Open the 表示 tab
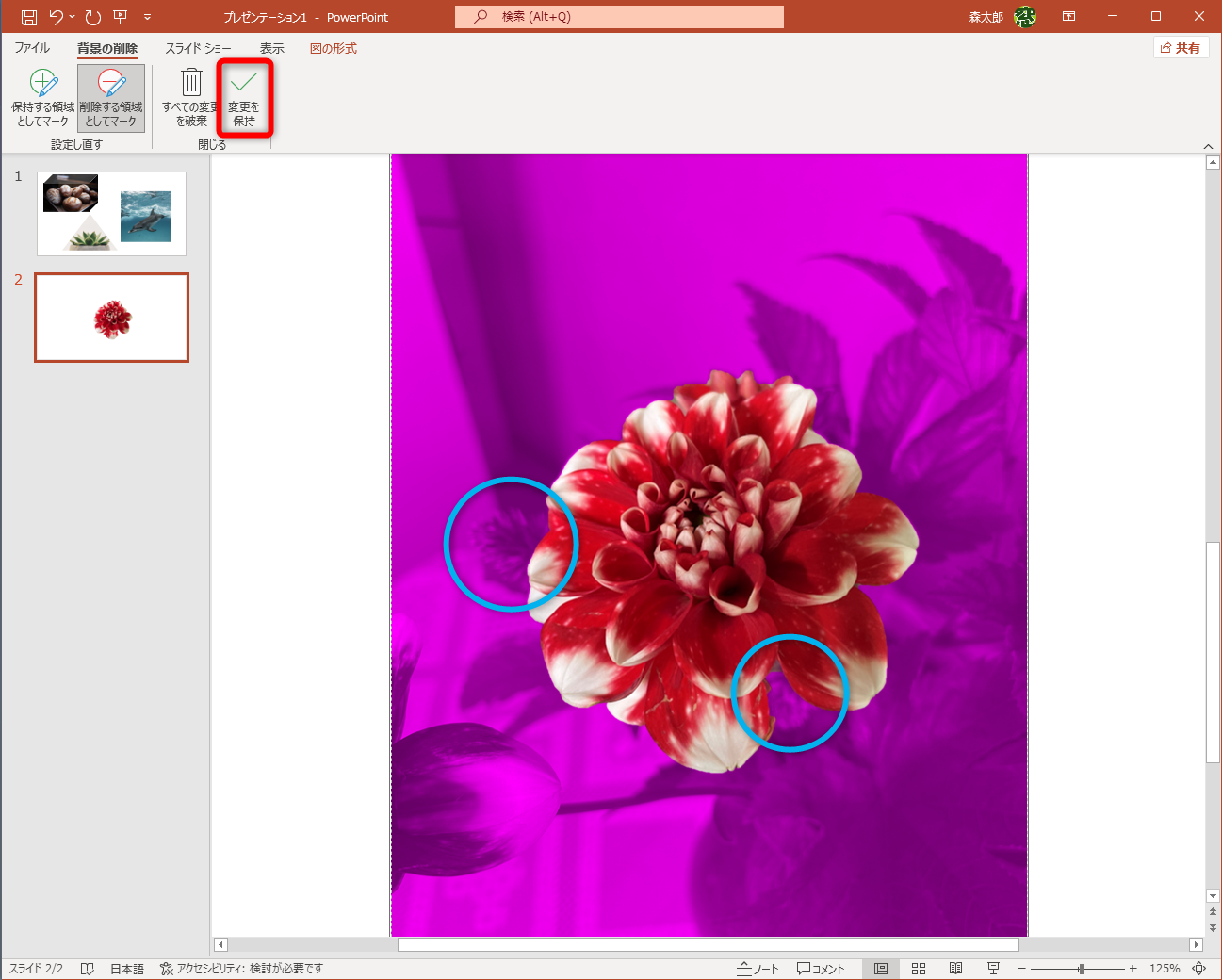This screenshot has height=980, width=1222. tap(272, 48)
